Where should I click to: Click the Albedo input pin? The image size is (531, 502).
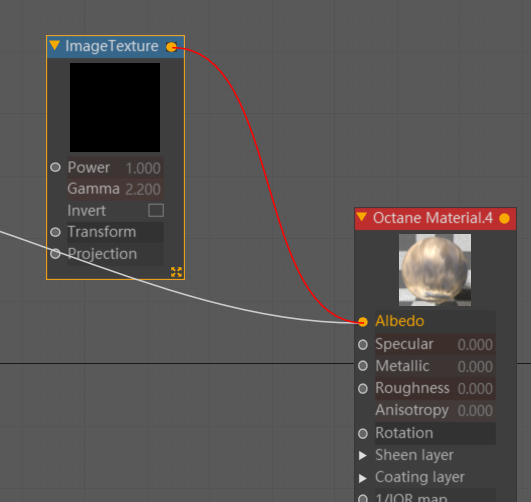(x=363, y=321)
